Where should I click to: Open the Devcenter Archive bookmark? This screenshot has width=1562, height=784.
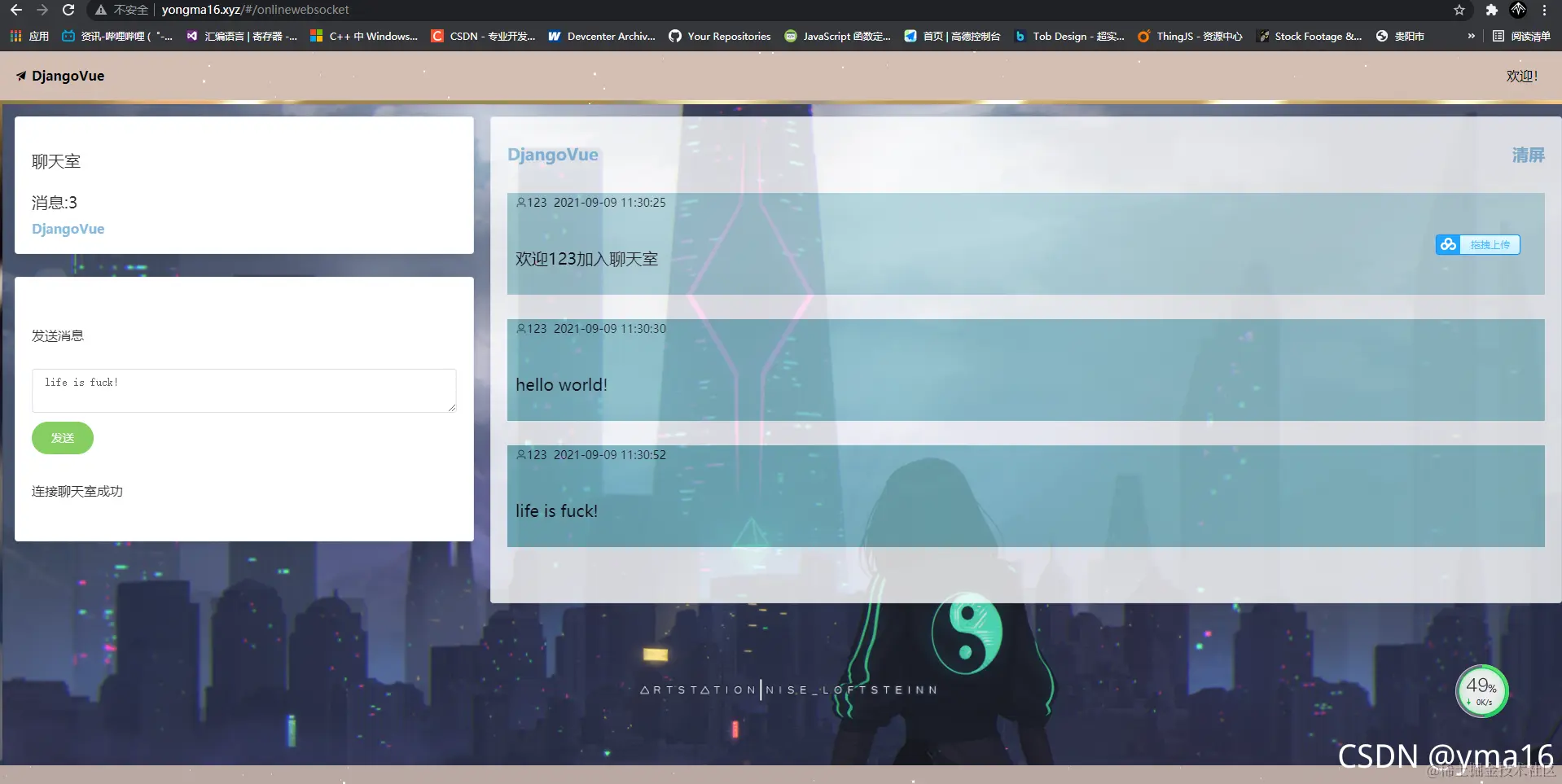click(x=602, y=36)
